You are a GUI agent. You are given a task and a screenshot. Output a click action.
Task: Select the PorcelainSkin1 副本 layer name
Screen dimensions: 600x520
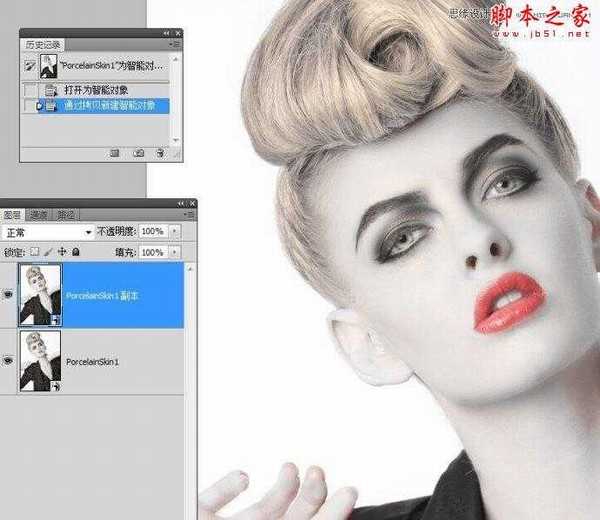tap(102, 296)
